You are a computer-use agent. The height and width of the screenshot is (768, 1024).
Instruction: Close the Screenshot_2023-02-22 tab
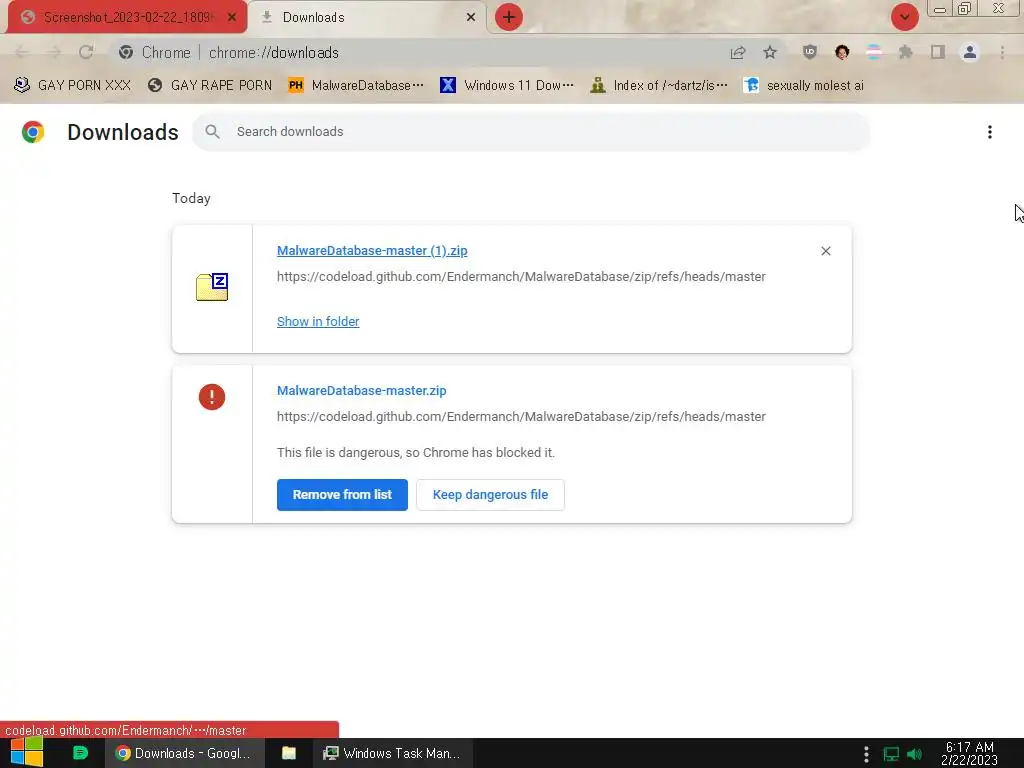pyautogui.click(x=232, y=18)
